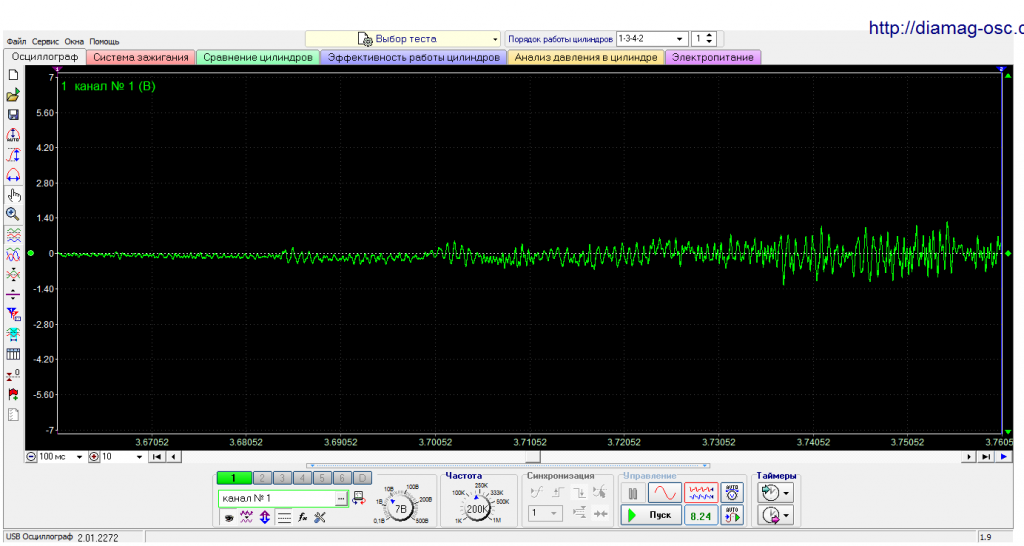Click the auto gauge setup button
The height and width of the screenshot is (546, 1024).
coord(732,492)
